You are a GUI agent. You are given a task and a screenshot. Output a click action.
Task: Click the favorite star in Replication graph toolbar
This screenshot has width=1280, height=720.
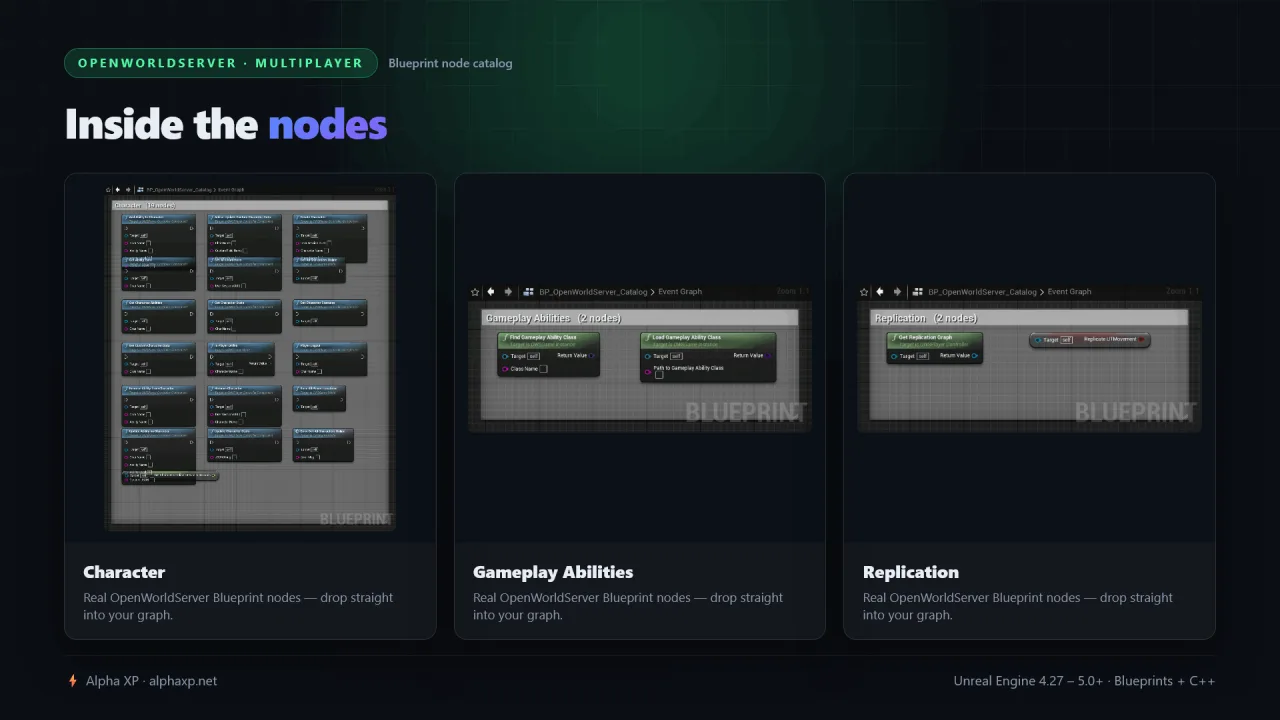click(x=864, y=292)
